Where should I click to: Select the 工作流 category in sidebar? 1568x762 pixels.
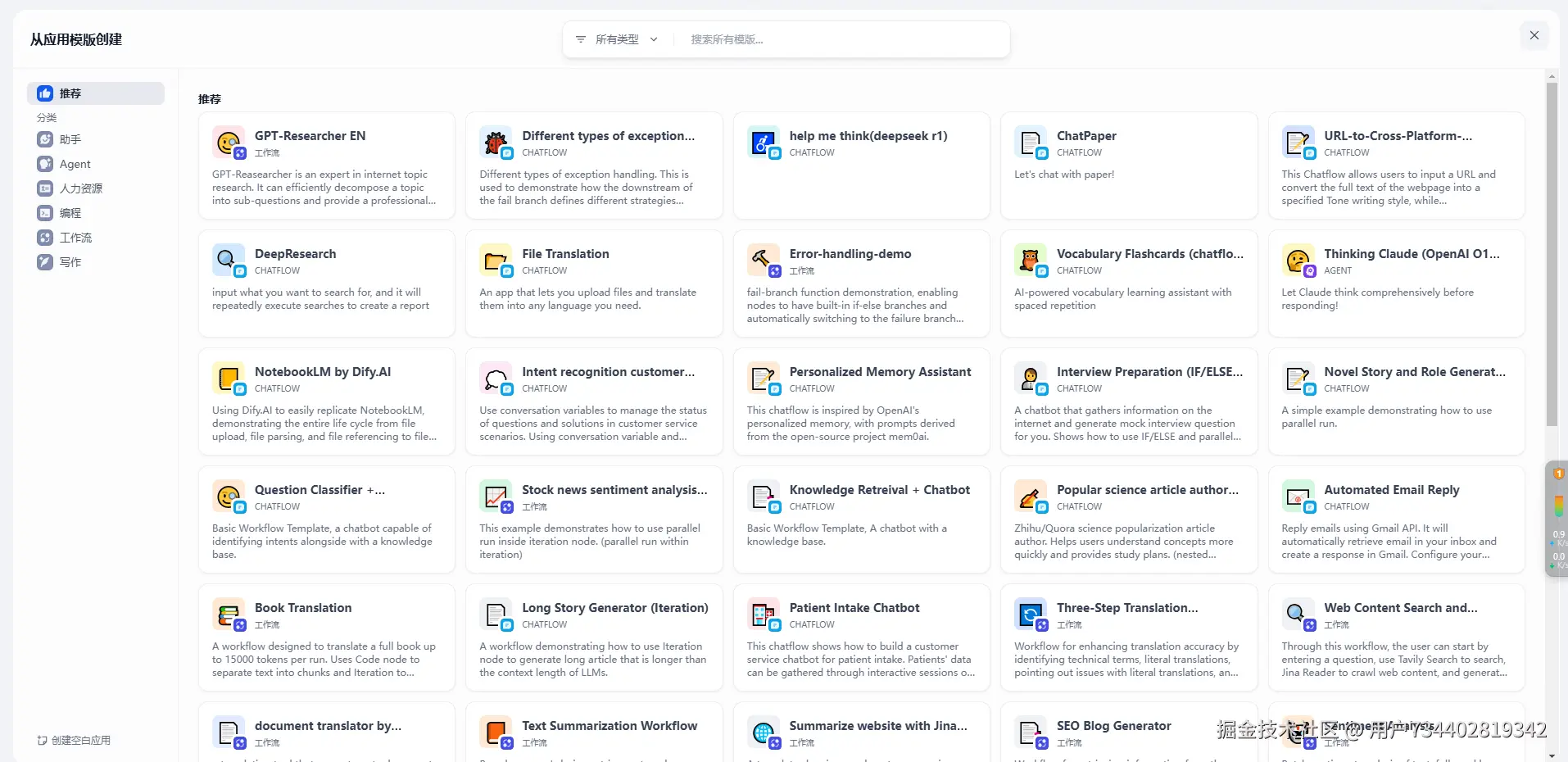tap(96, 238)
